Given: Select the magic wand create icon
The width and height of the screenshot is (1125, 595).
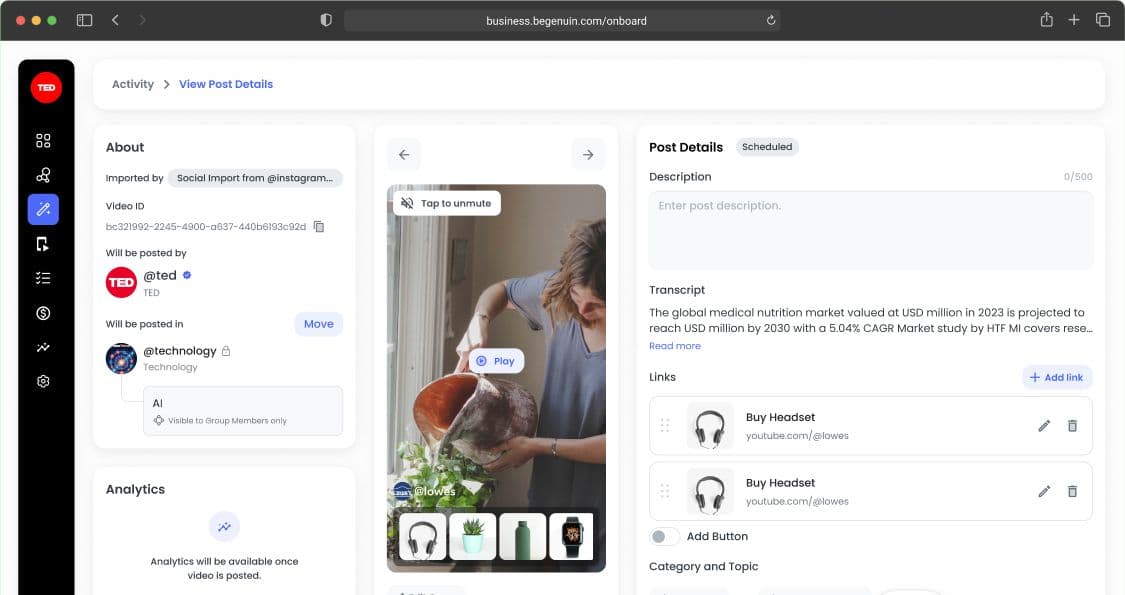Looking at the screenshot, I should click(43, 210).
